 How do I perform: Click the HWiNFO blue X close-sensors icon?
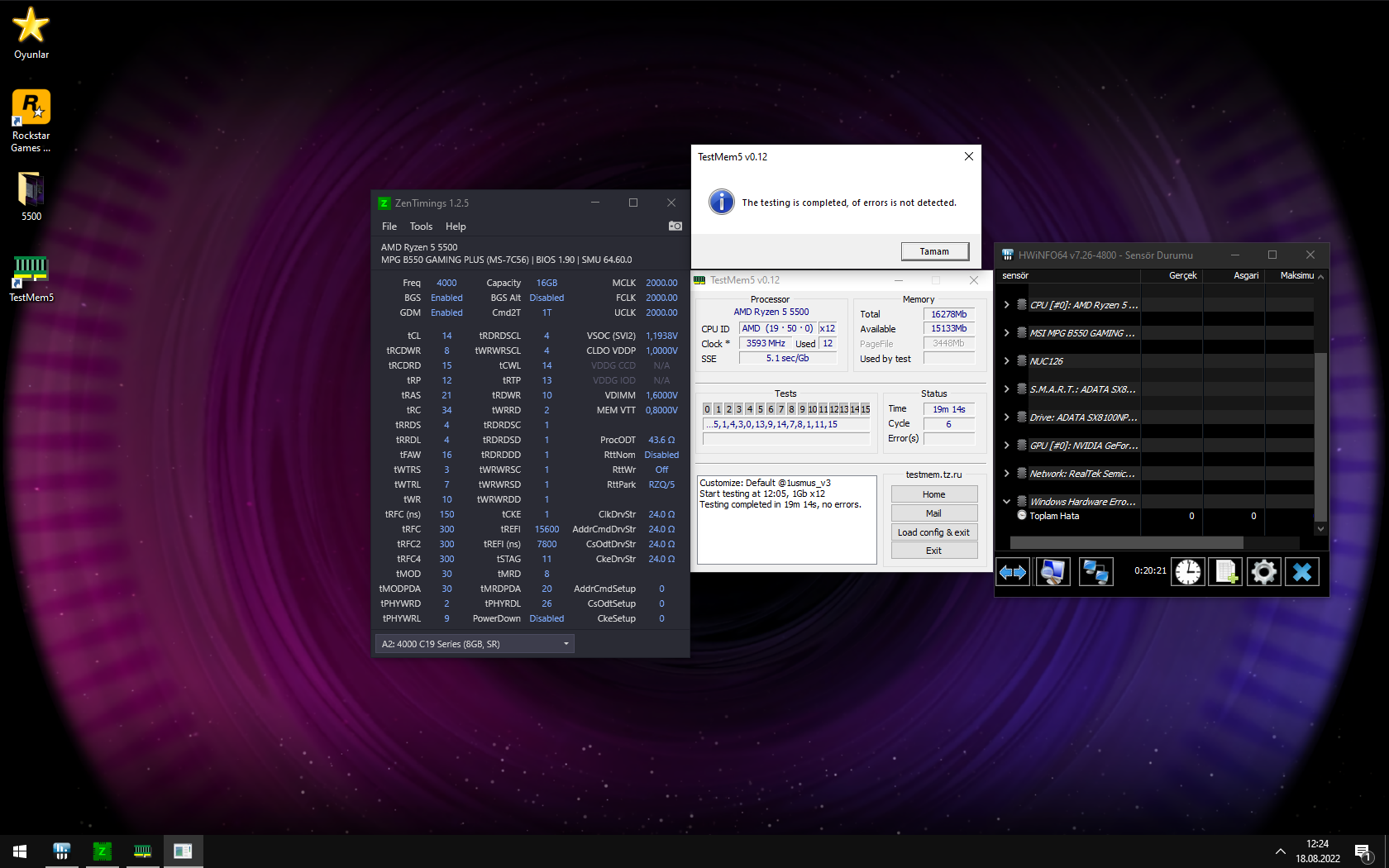tap(1302, 572)
